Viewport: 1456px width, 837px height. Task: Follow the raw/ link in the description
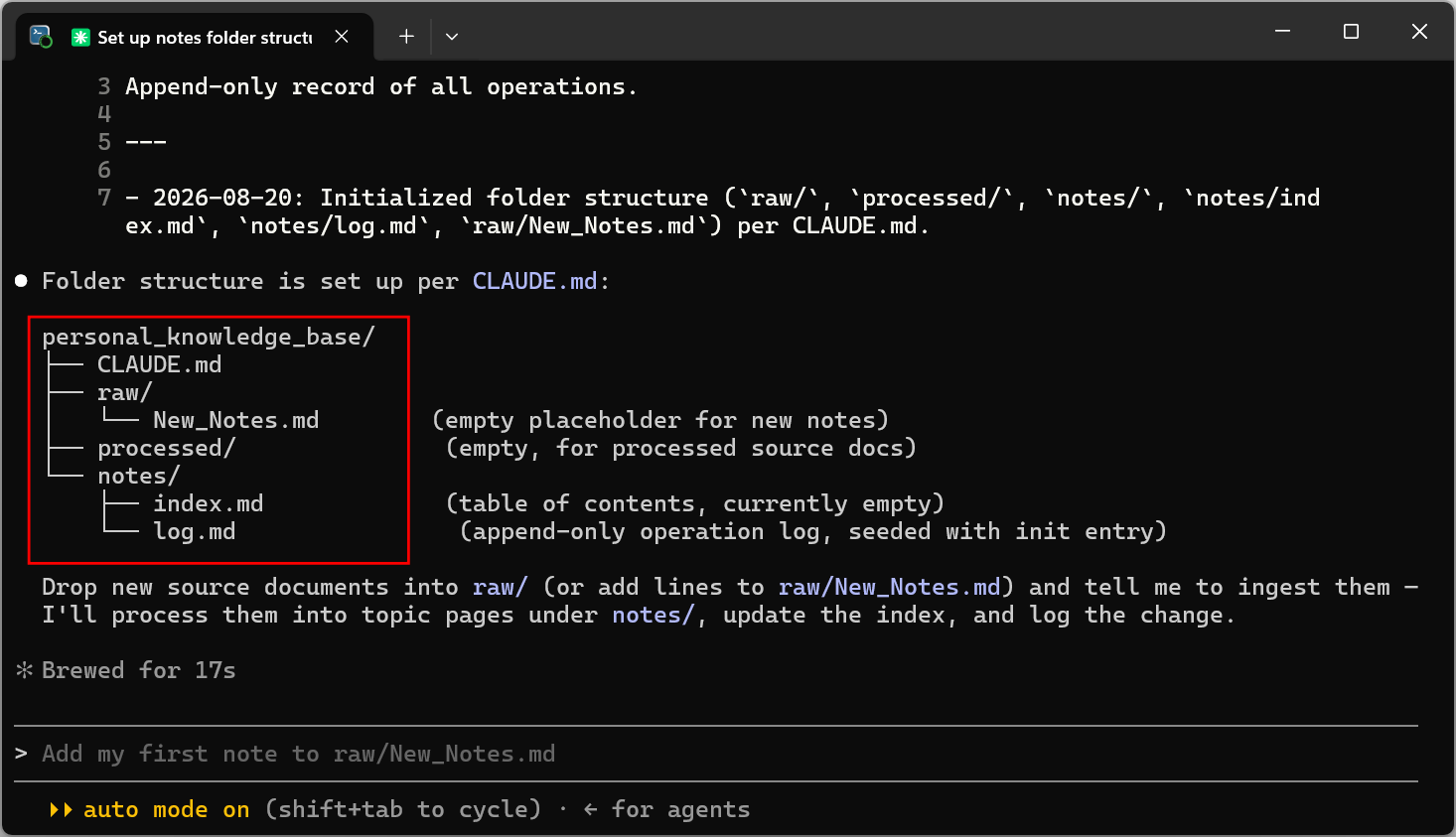click(501, 587)
